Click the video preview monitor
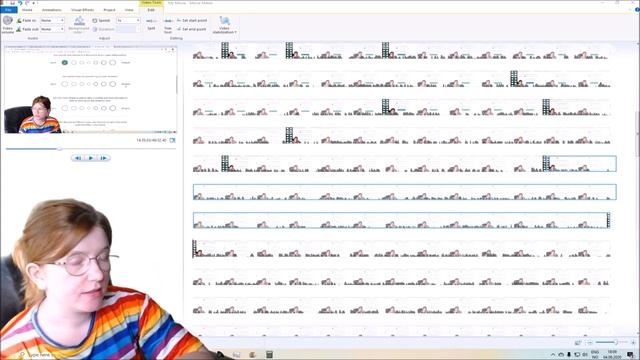 90,90
